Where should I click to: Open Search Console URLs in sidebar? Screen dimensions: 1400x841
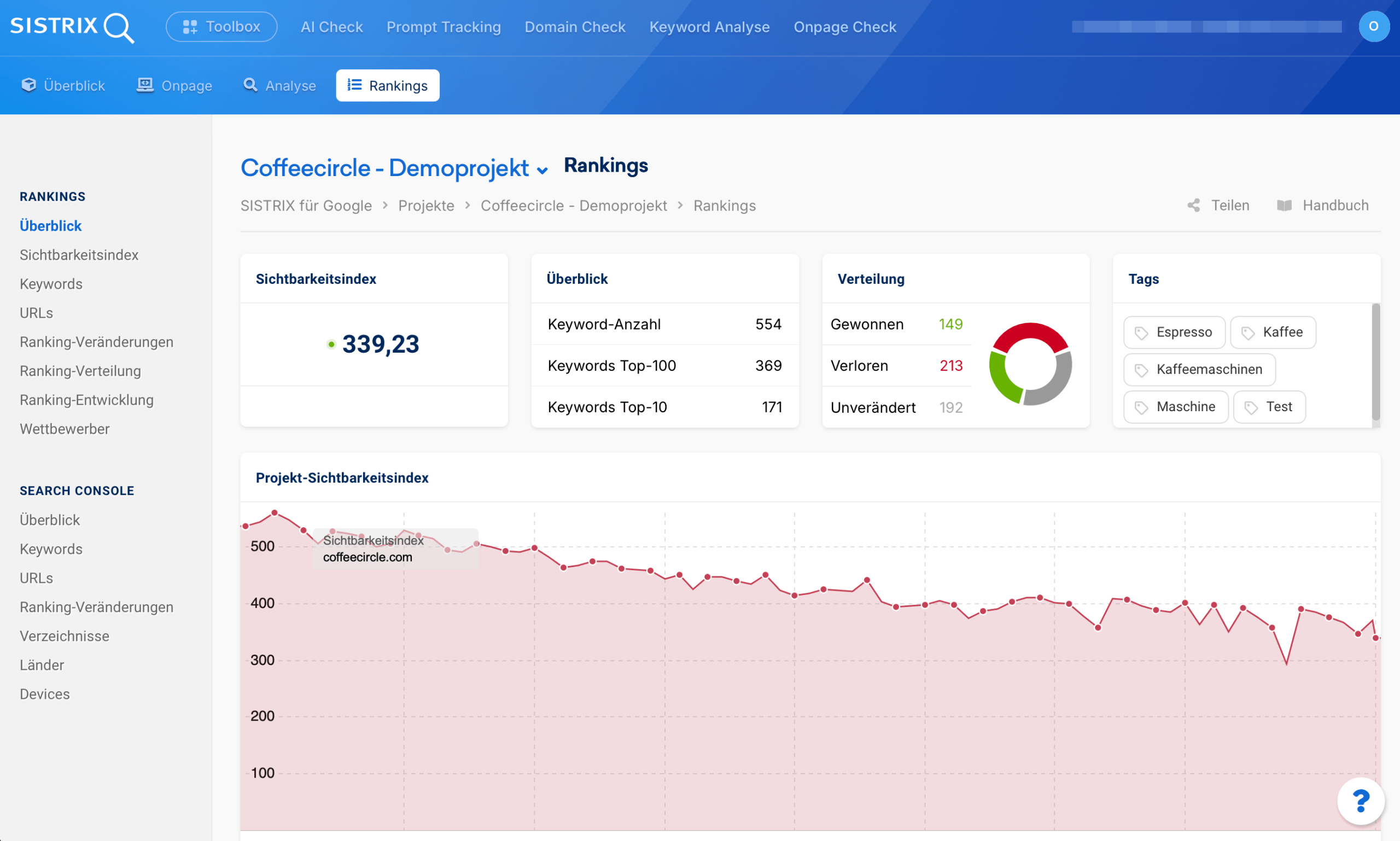[x=36, y=578]
